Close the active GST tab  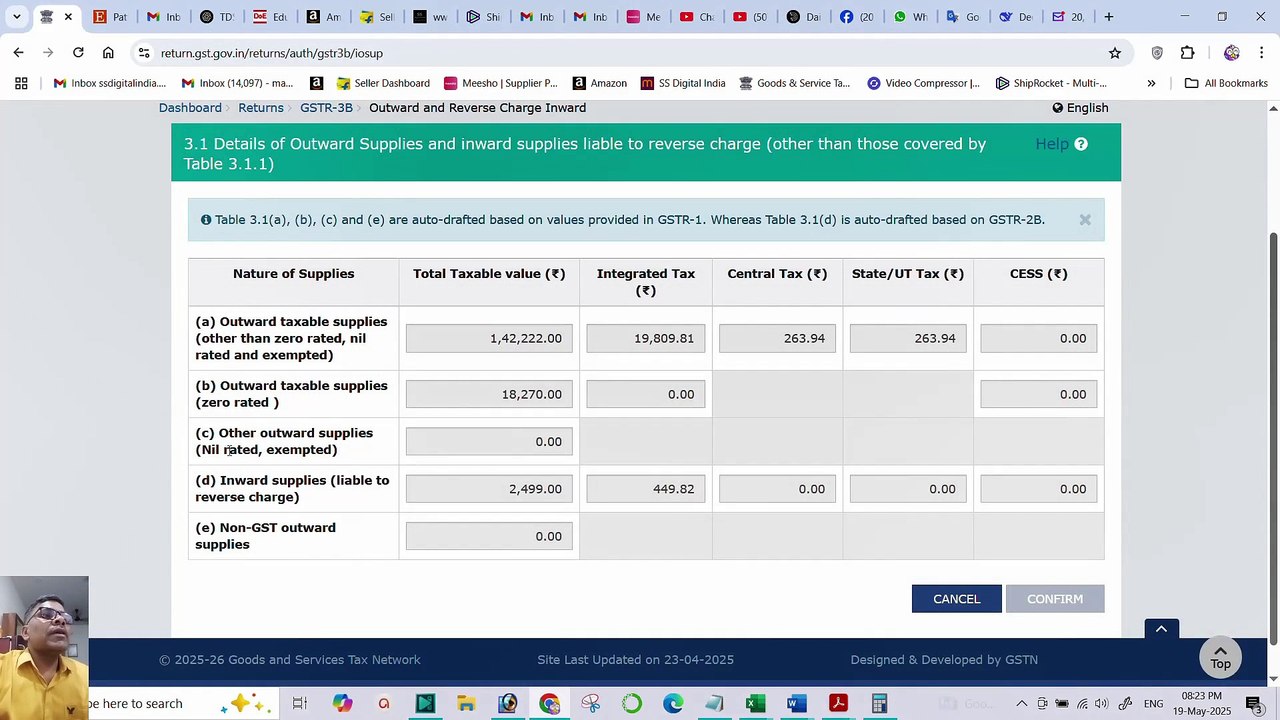click(x=68, y=17)
